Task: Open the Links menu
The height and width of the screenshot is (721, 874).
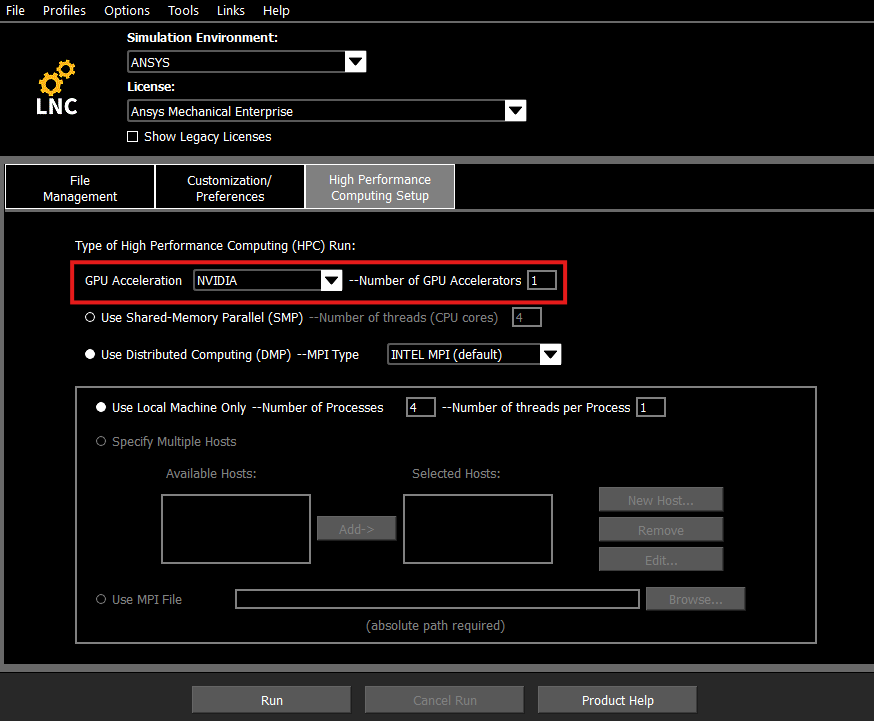Action: 230,11
